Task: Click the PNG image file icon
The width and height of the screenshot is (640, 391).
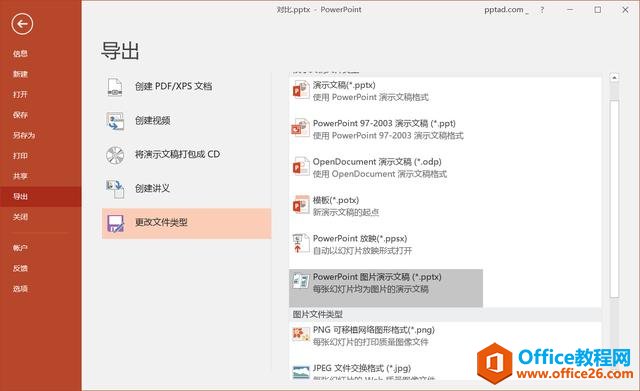Action: (301, 334)
